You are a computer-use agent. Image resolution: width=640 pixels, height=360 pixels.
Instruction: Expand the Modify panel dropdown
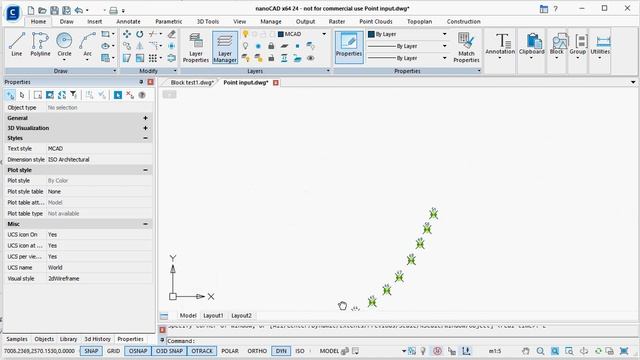coord(175,71)
